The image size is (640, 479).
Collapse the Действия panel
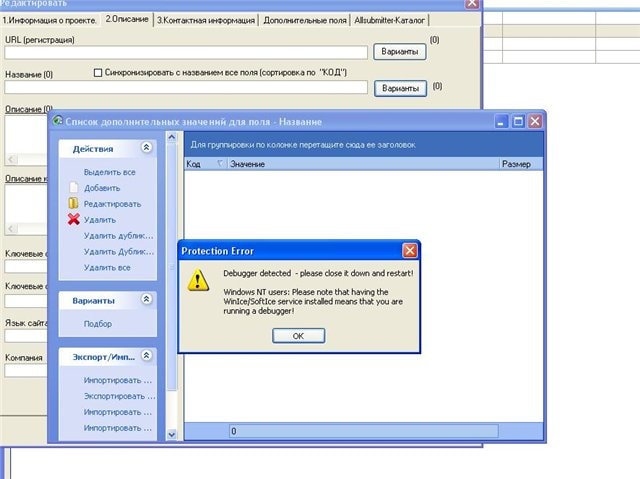click(147, 147)
